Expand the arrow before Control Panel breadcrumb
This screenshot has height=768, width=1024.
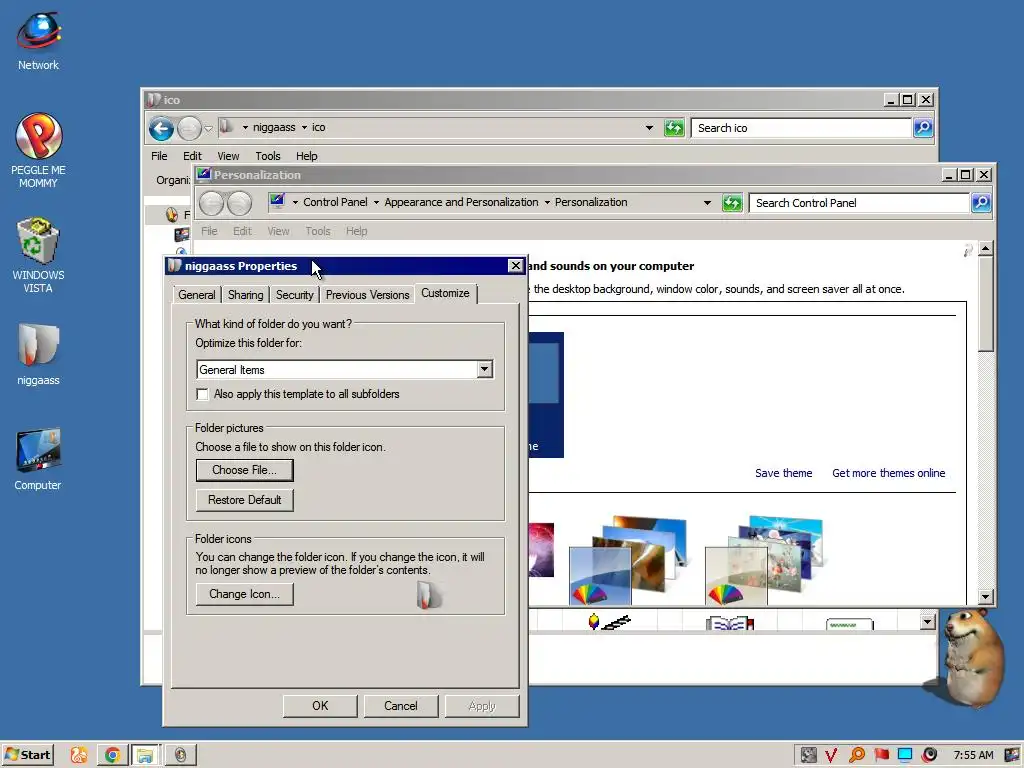295,202
